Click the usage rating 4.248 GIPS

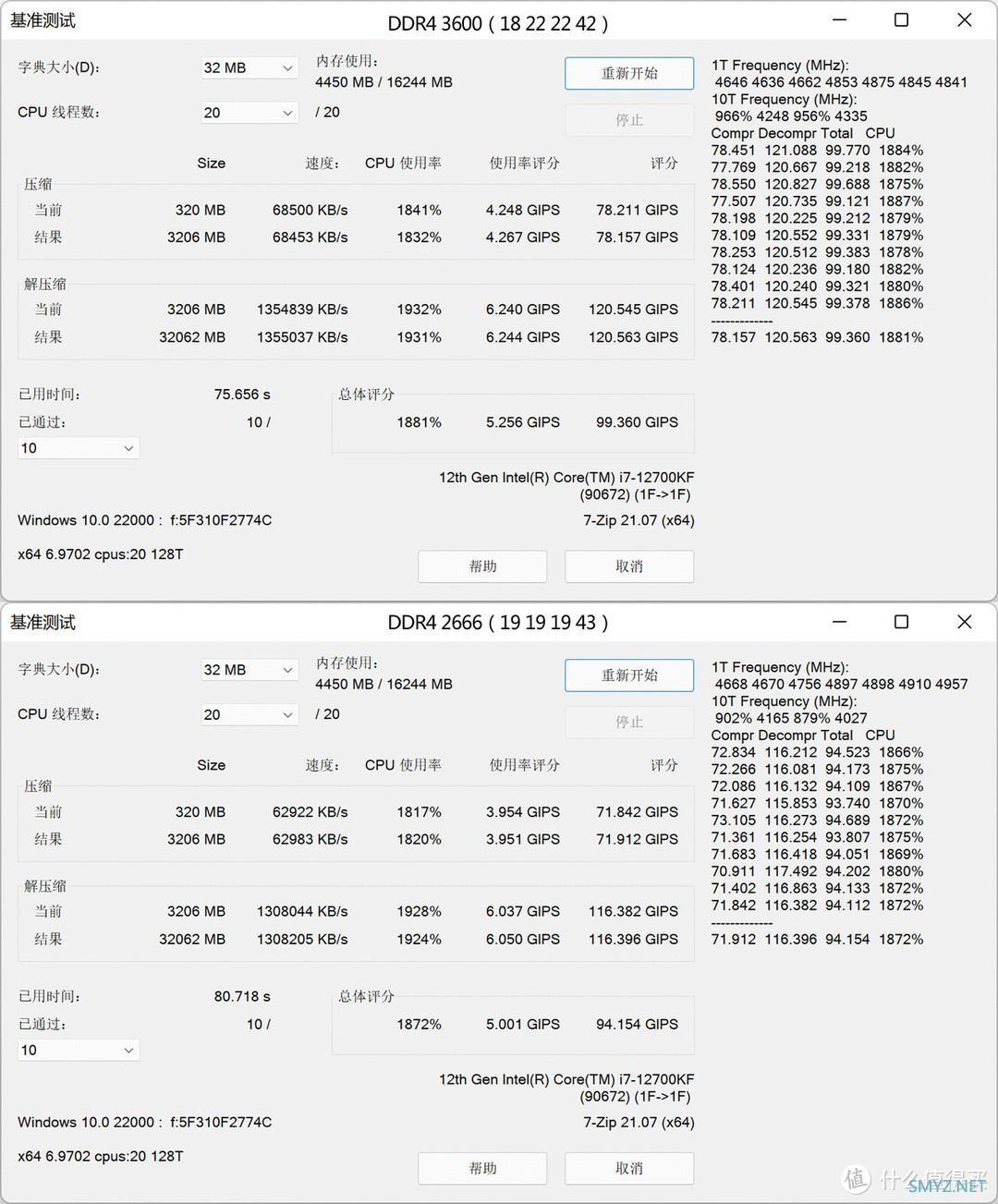[x=523, y=210]
